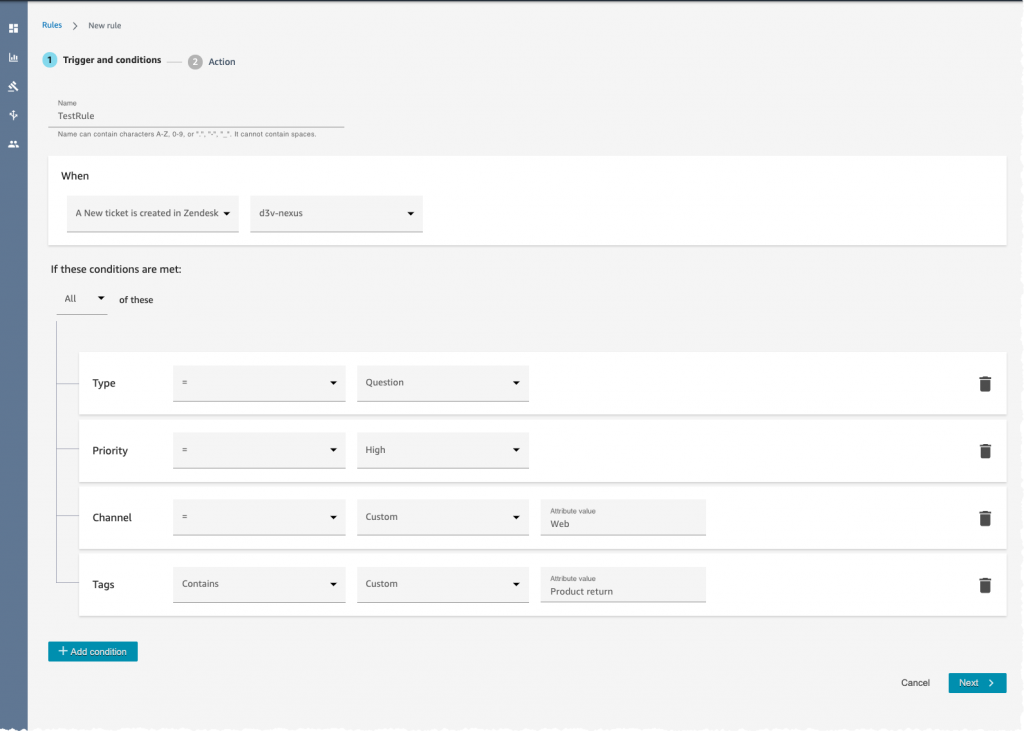Open the users icon in sidebar
Image resolution: width=1024 pixels, height=731 pixels.
(x=13, y=144)
